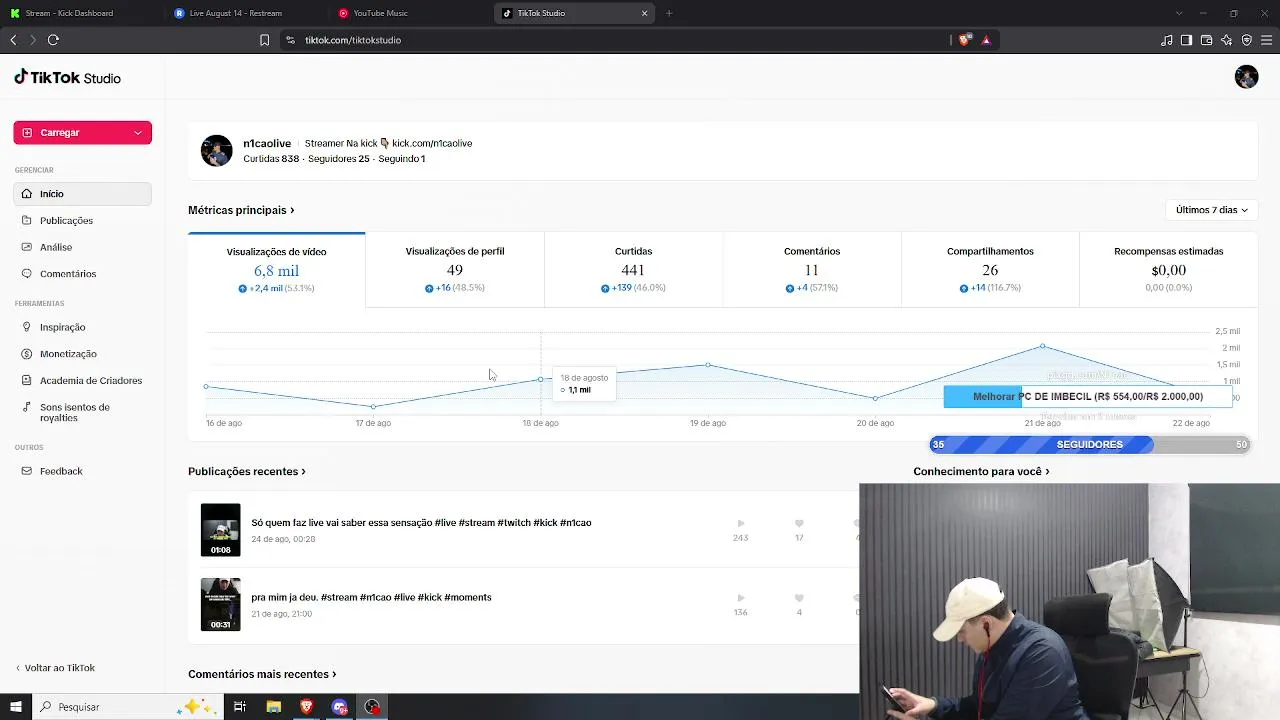The height and width of the screenshot is (720, 1280).
Task: Open Inspiração in the sidebar
Action: [x=82, y=327]
